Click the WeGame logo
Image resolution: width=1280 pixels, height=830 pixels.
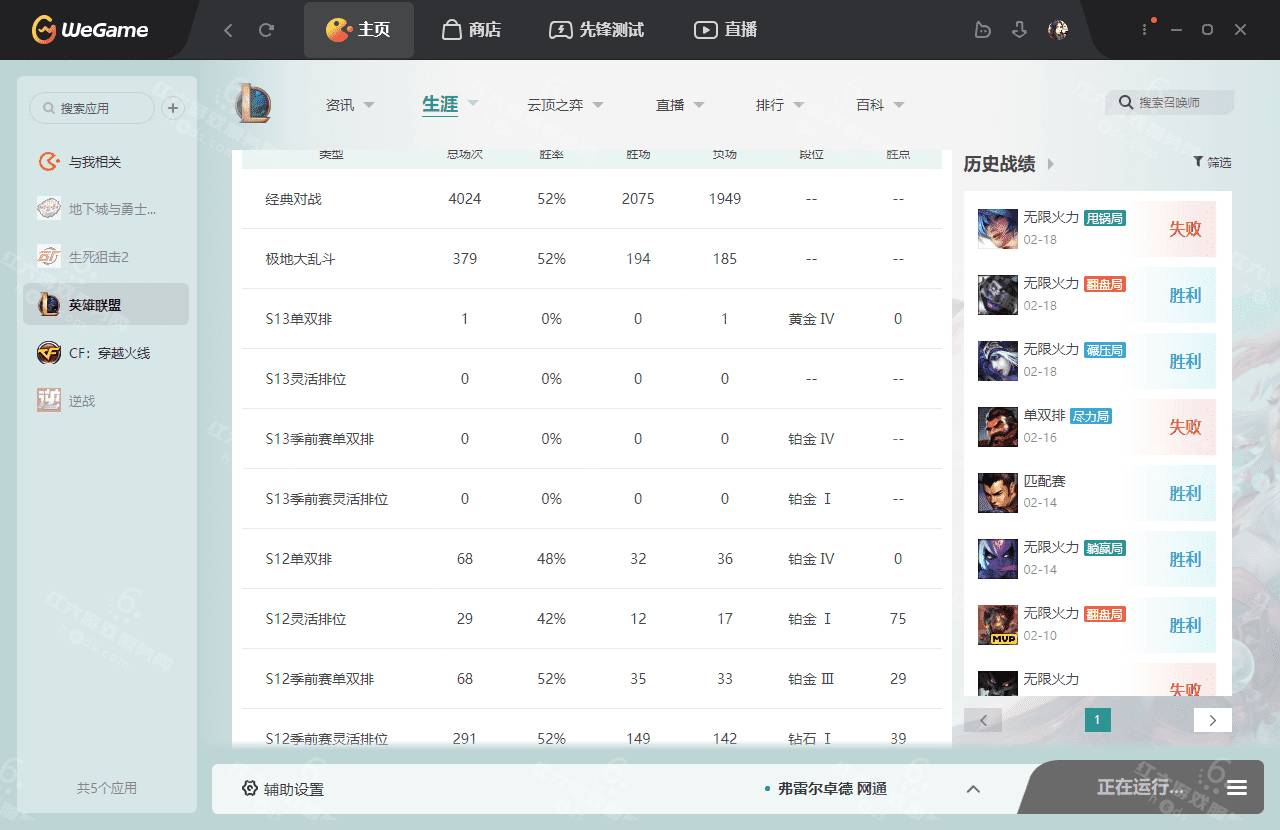[90, 30]
